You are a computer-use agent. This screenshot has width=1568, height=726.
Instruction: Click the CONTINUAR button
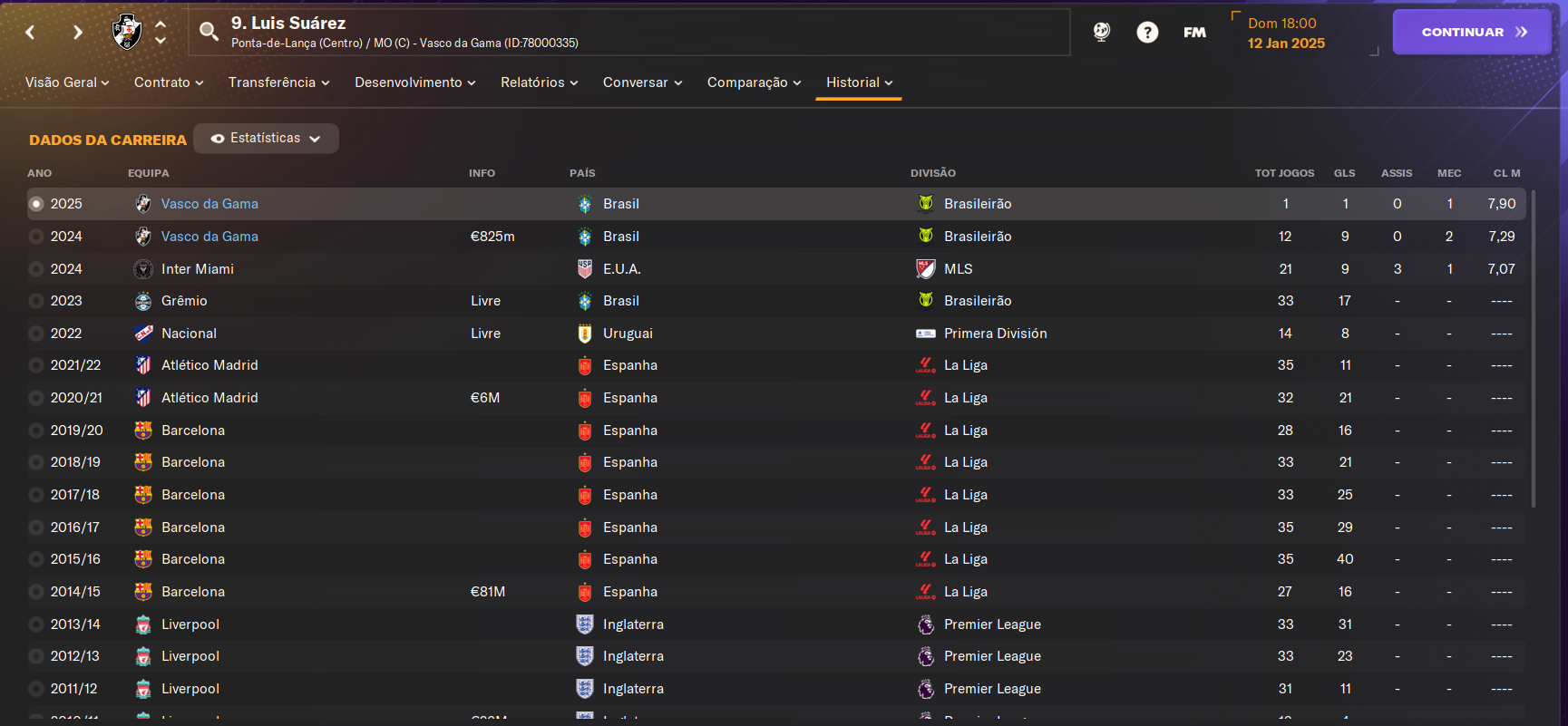pos(1472,32)
